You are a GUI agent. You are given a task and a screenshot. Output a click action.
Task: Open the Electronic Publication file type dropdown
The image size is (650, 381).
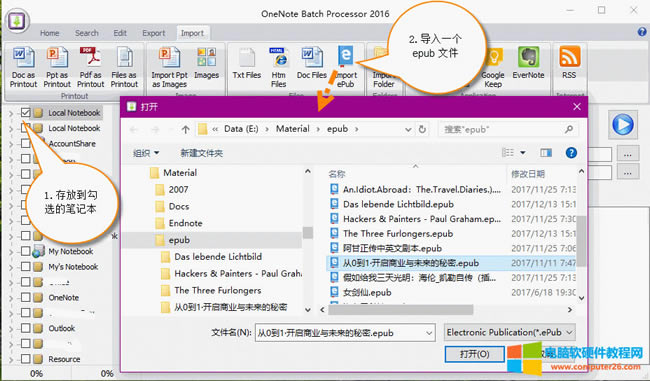point(510,332)
